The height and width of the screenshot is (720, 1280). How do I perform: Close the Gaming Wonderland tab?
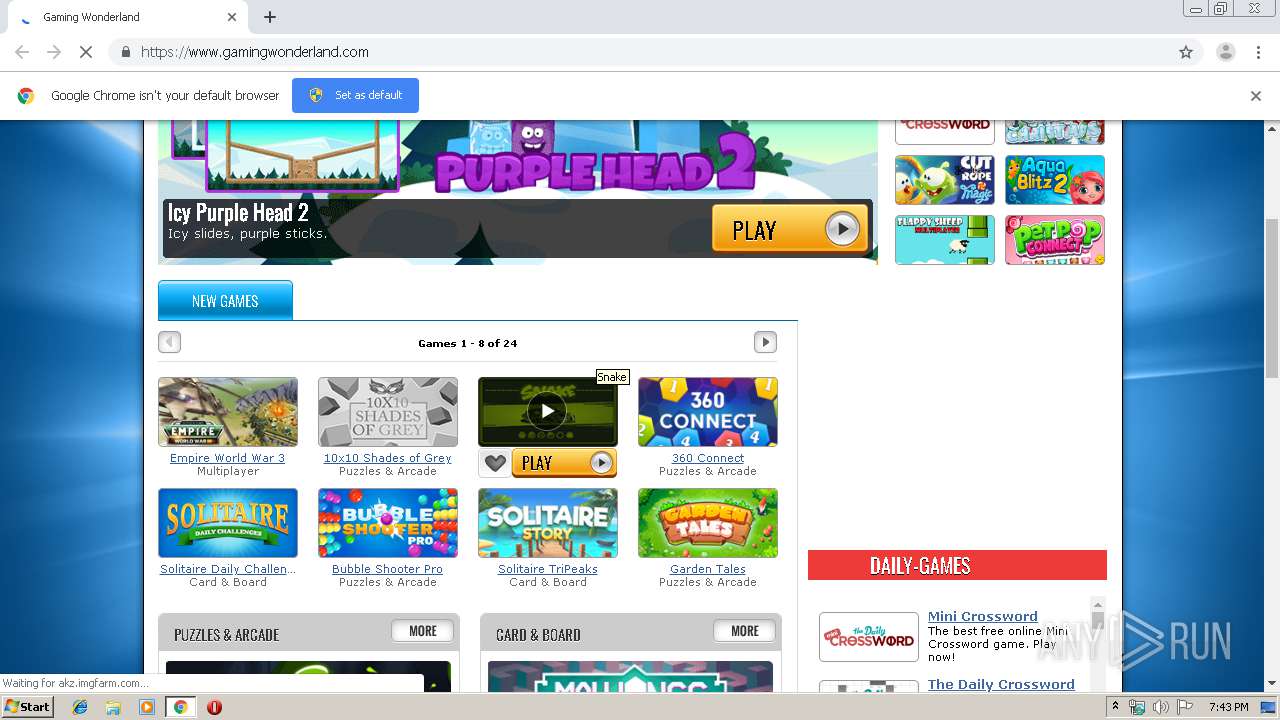coord(232,17)
